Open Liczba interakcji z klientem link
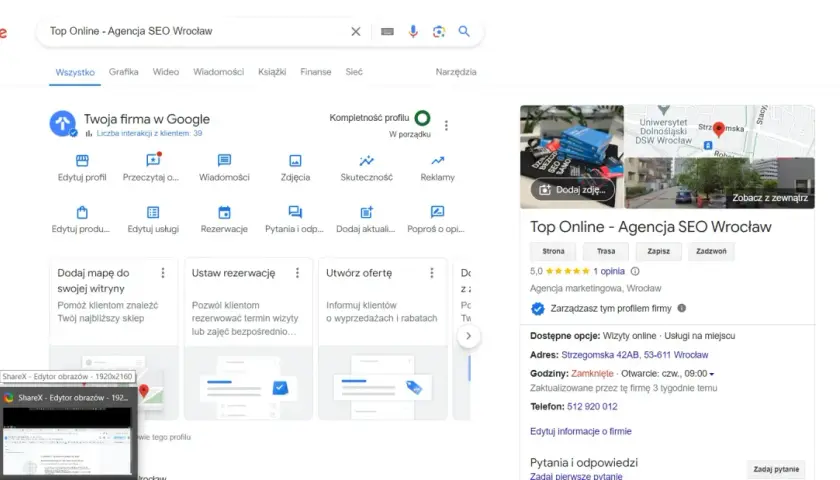 [149, 133]
